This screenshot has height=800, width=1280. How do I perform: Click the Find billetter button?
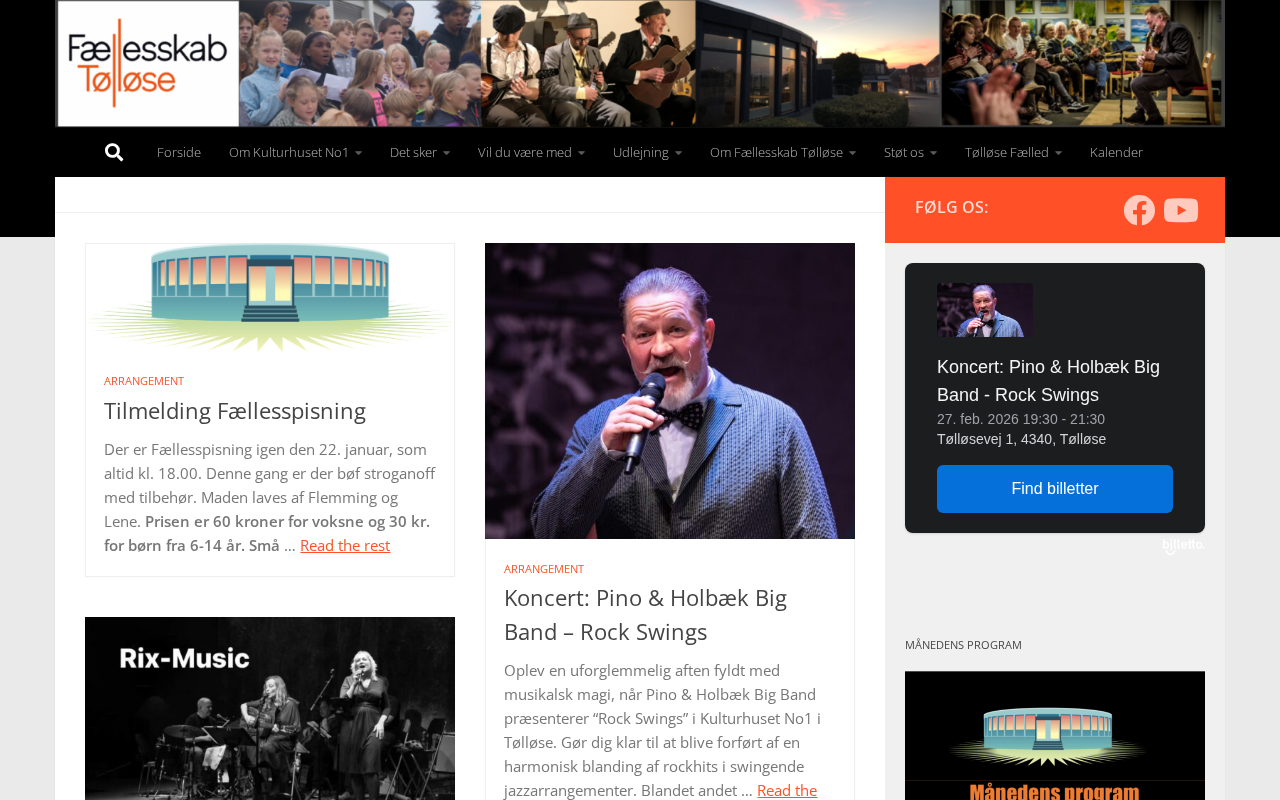pos(1055,489)
